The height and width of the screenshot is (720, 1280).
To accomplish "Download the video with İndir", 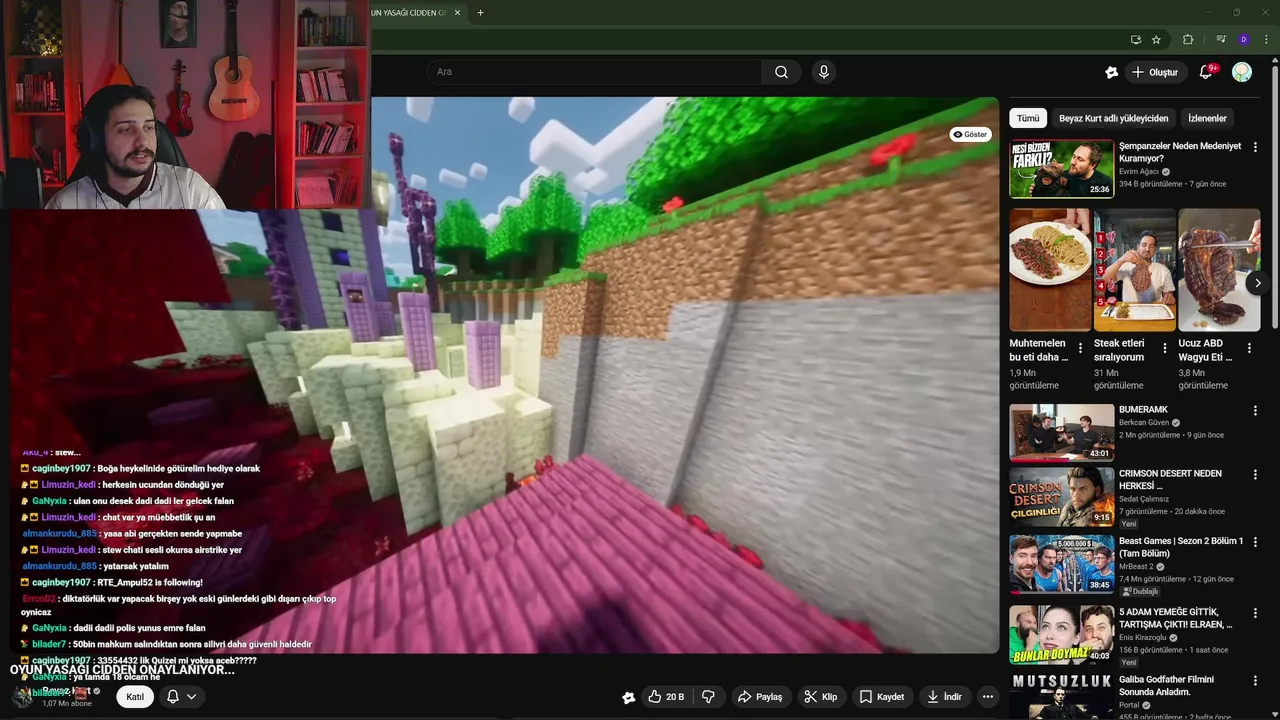I will point(944,697).
